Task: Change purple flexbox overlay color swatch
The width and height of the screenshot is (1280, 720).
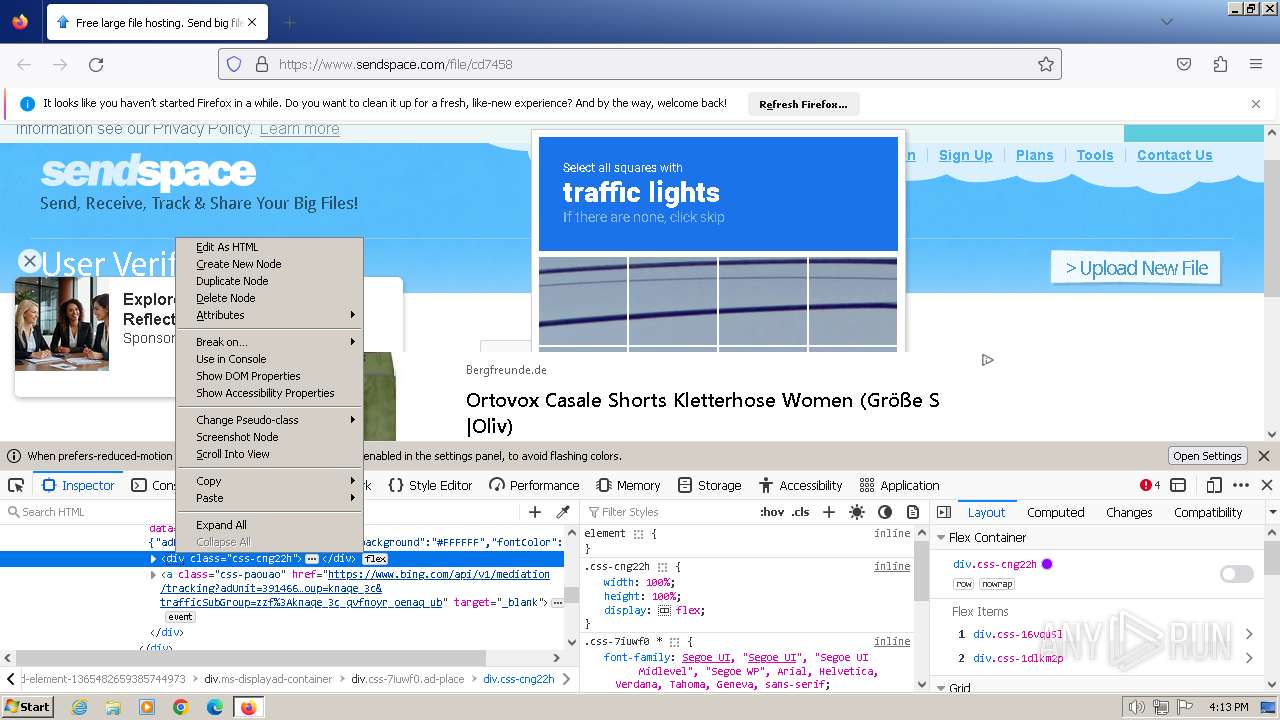Action: click(1047, 564)
